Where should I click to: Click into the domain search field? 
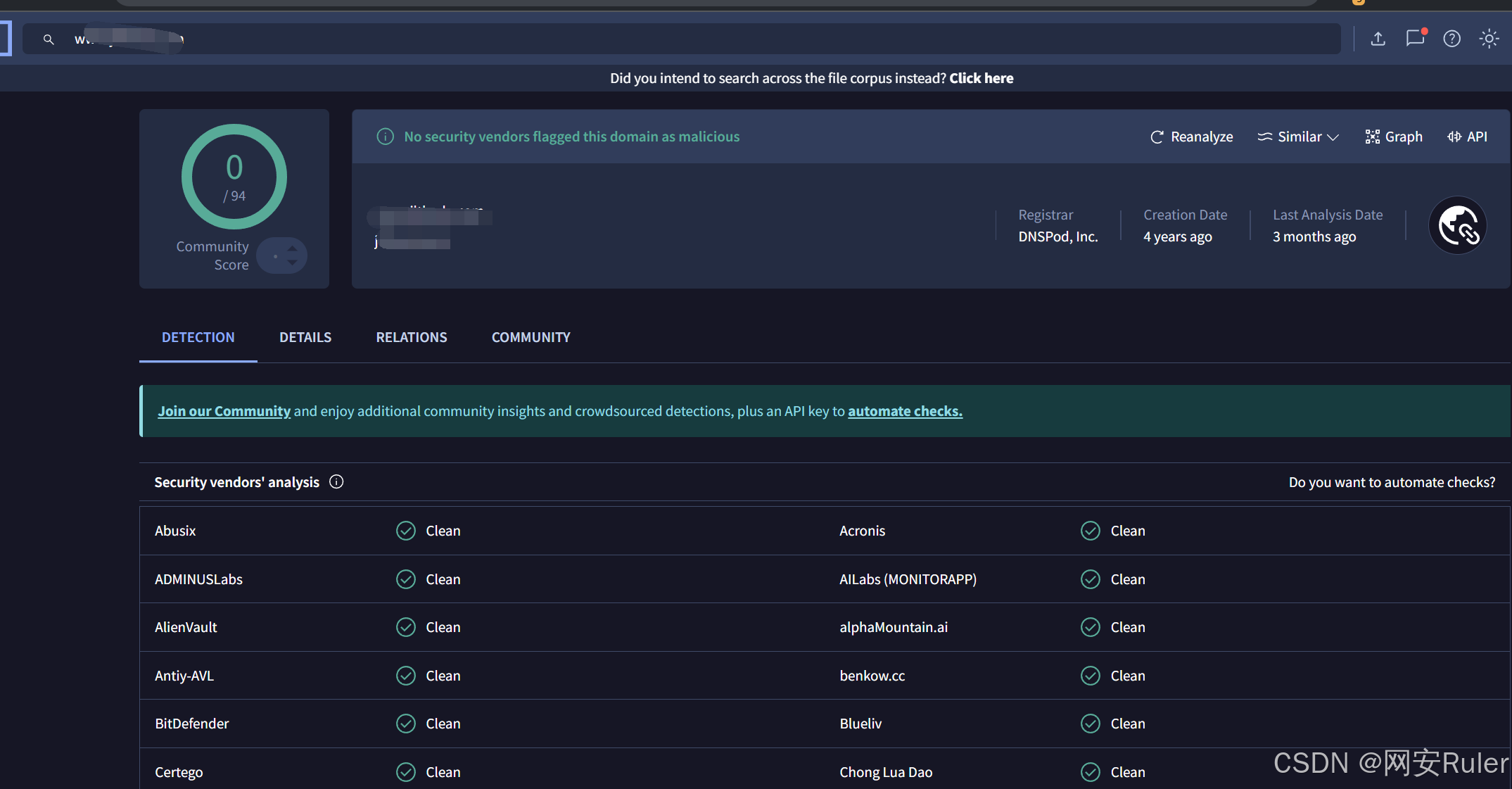coord(704,39)
